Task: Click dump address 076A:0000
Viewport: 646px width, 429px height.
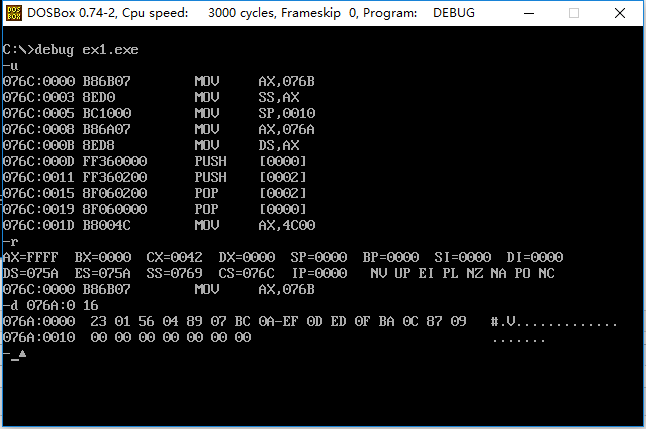Action: click(39, 321)
